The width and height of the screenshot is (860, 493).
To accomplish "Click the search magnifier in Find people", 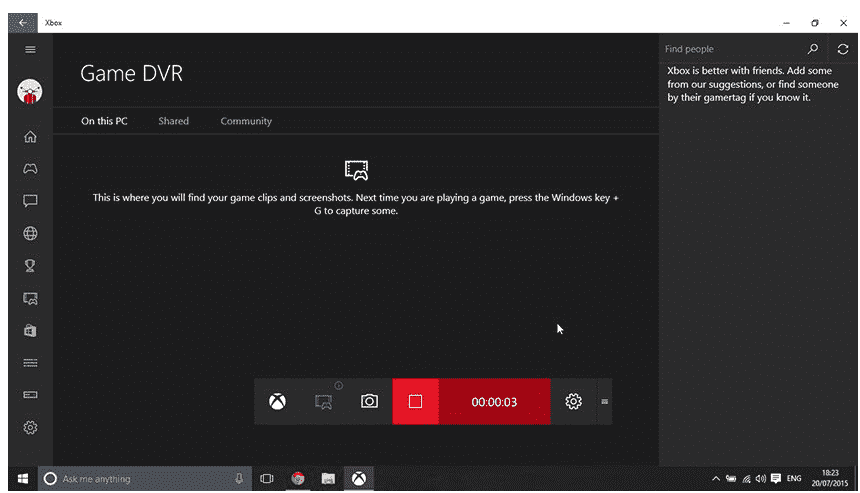I will [813, 49].
